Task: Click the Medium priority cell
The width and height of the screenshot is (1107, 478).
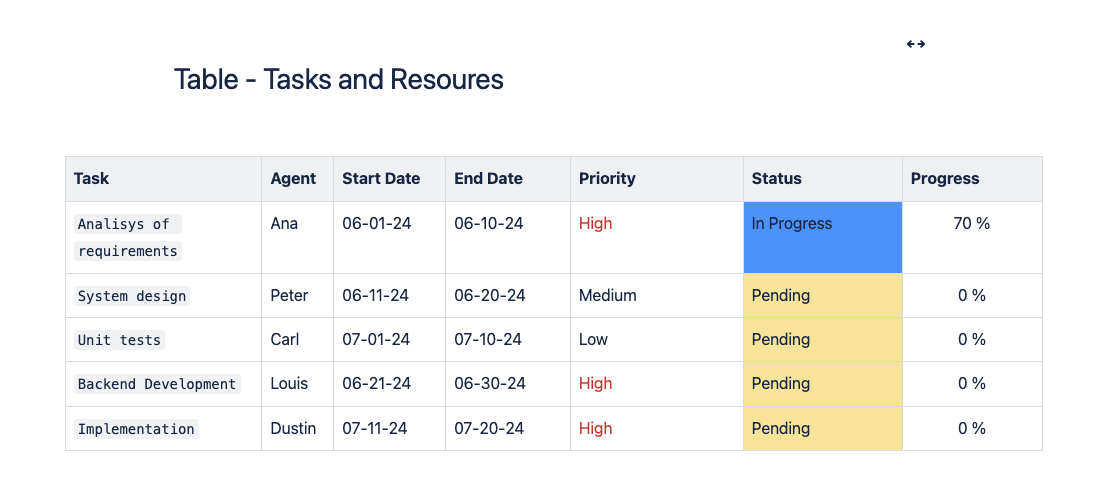Action: coord(607,296)
